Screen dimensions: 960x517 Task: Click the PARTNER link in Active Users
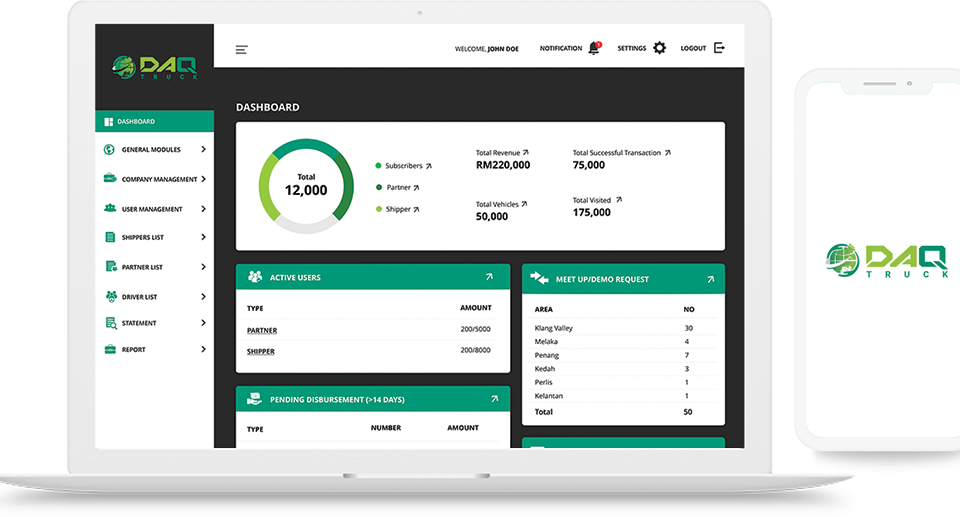262,330
